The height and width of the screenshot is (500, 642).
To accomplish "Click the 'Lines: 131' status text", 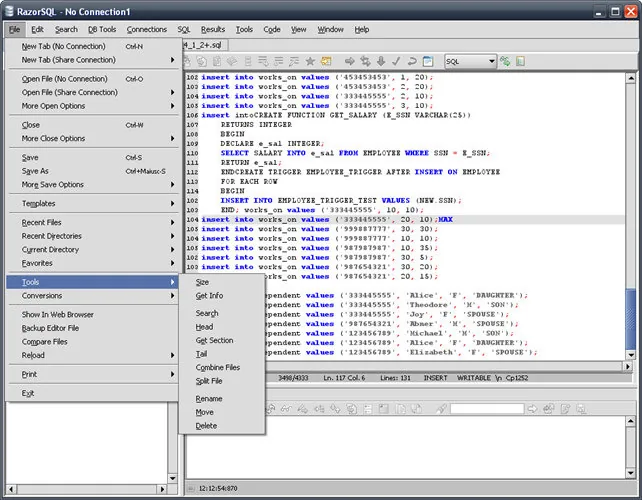I will coord(395,378).
